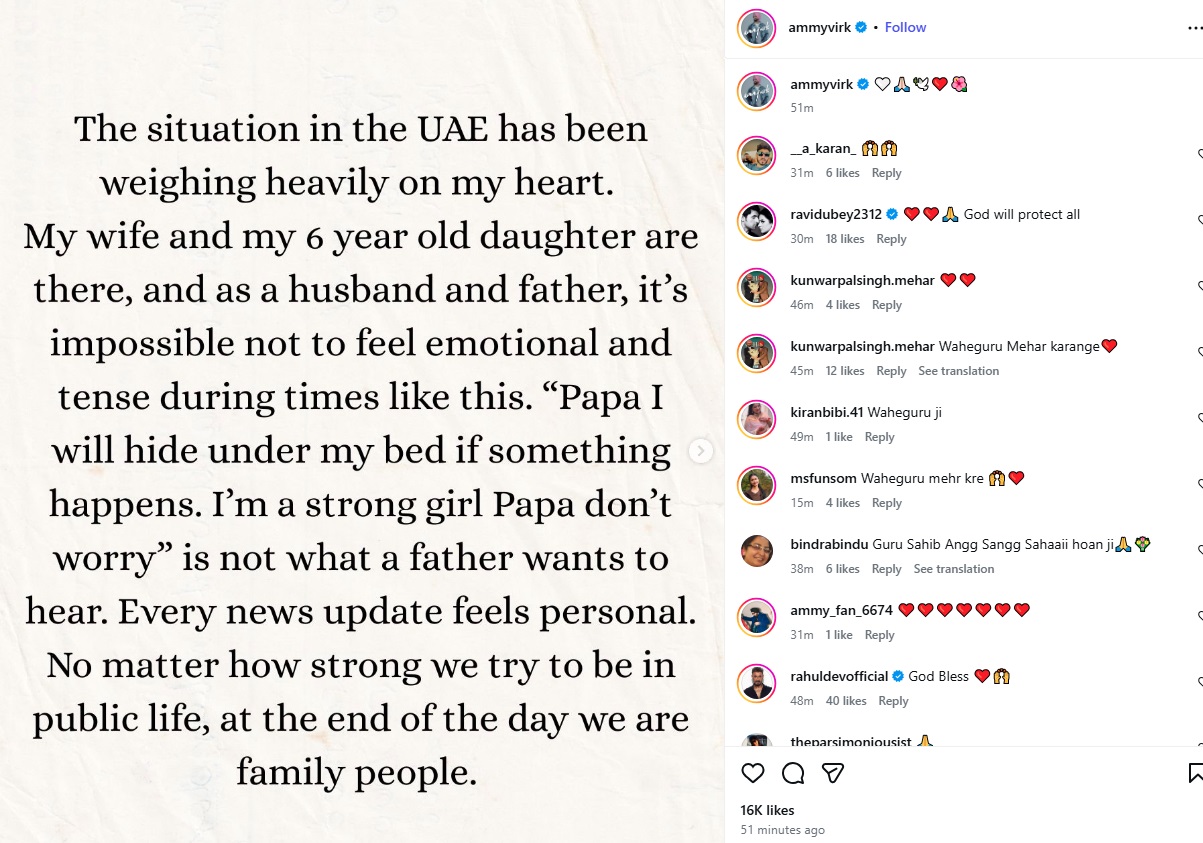Reply to ravidubey2312's comment
This screenshot has height=843, width=1203.
891,239
